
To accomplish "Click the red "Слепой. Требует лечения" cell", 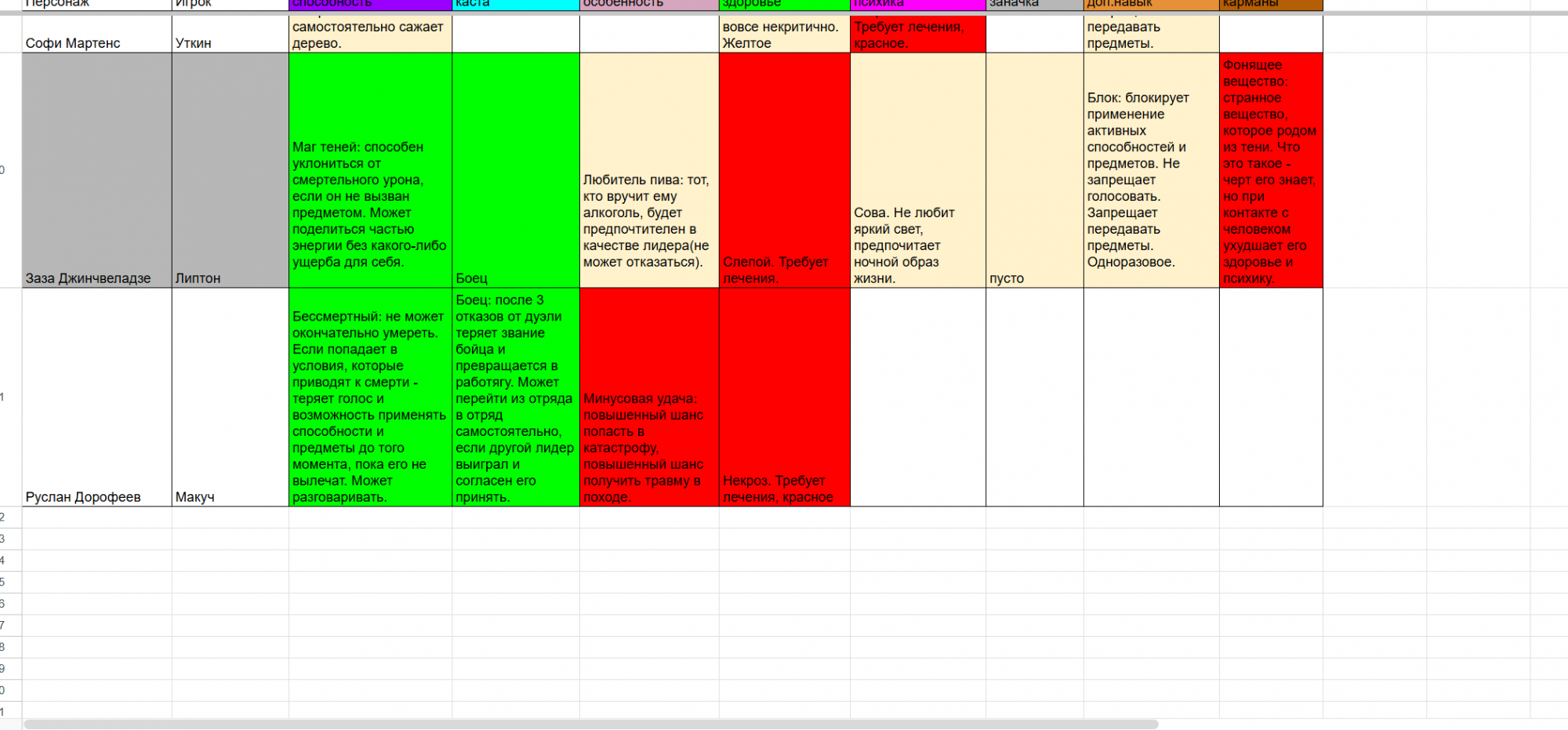I will click(x=784, y=170).
